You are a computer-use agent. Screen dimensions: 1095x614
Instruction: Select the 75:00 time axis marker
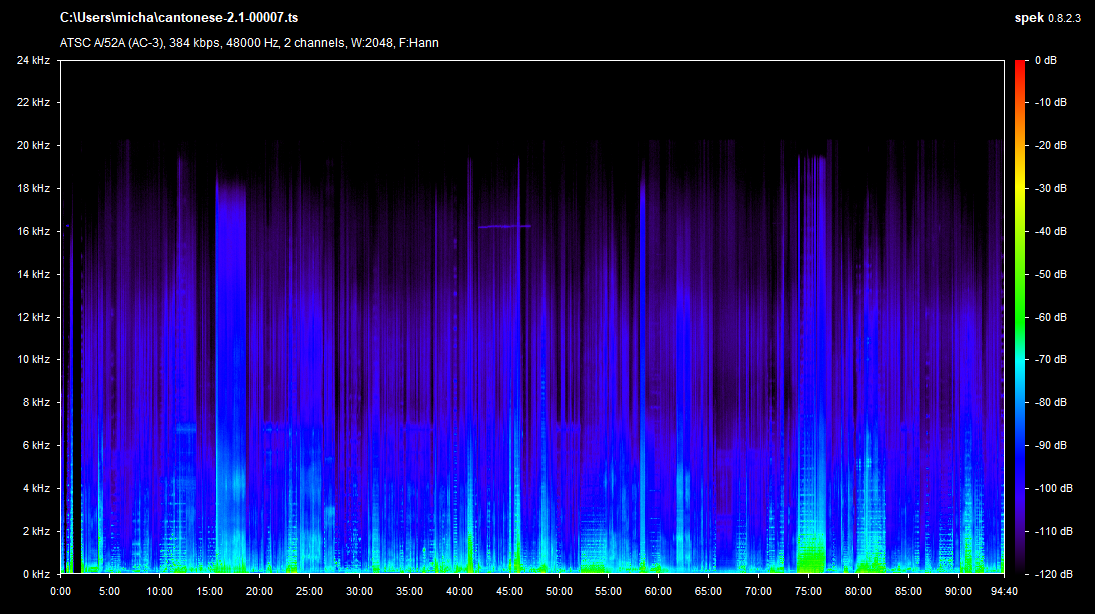(x=809, y=590)
